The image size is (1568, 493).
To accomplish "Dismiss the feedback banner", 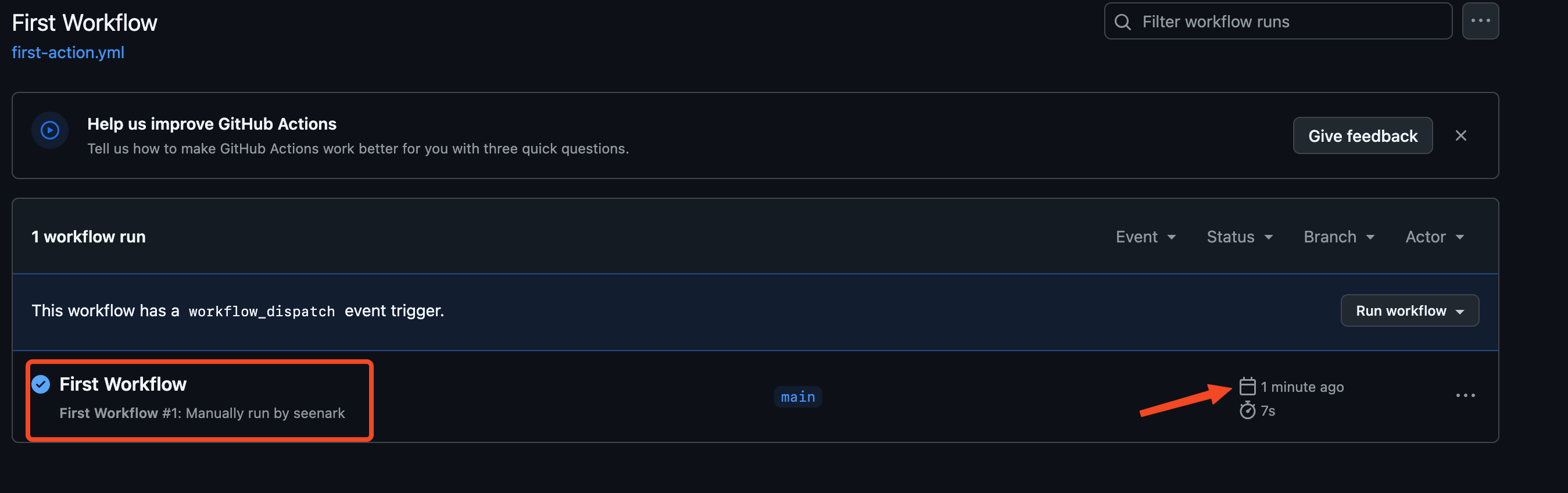I will [x=1460, y=135].
